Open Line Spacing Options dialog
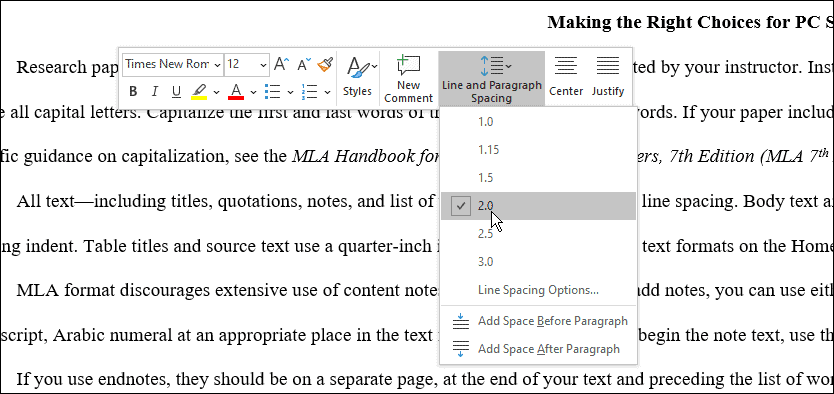Screen dimensions: 834x394 coord(538,290)
